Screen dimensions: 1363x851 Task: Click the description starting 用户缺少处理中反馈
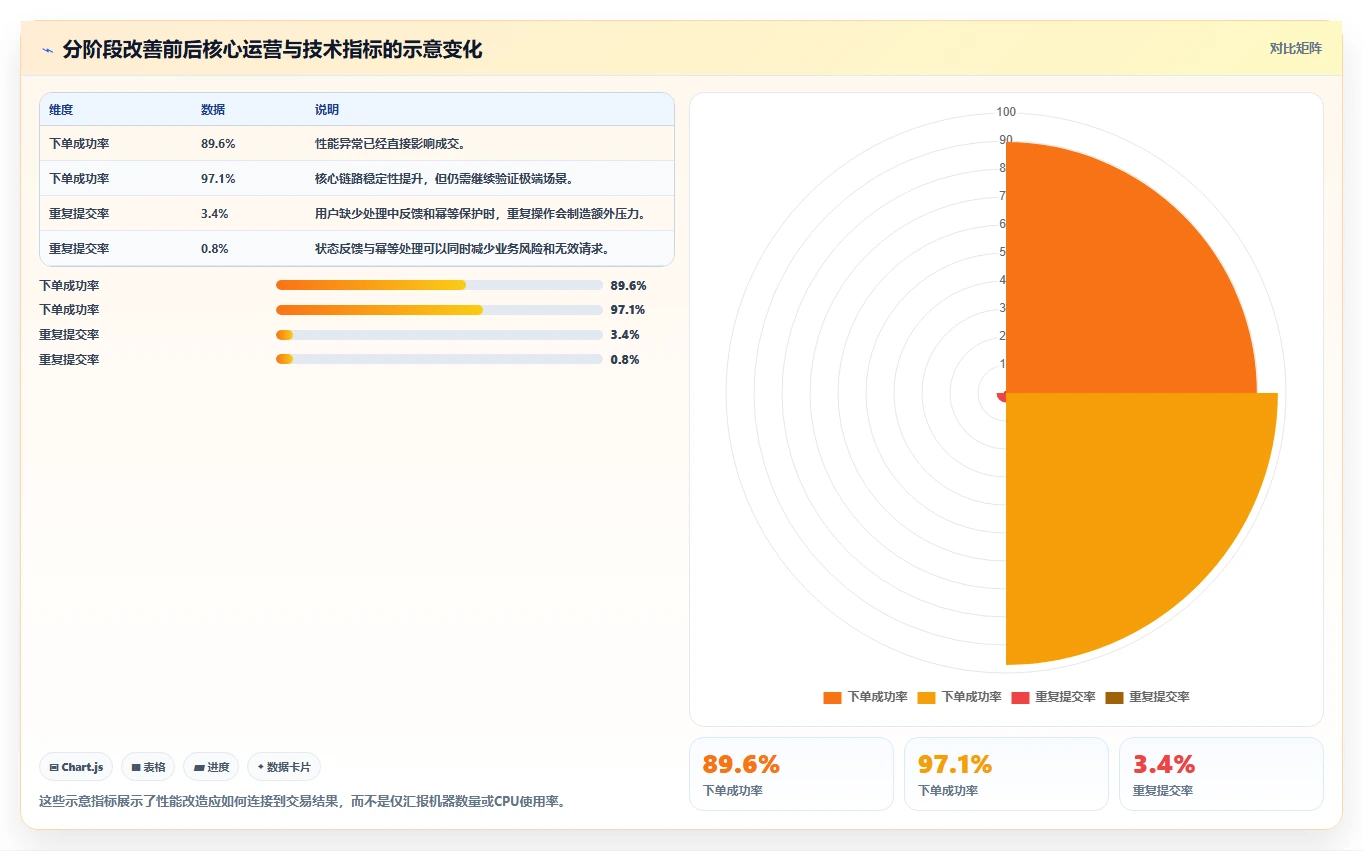point(480,214)
